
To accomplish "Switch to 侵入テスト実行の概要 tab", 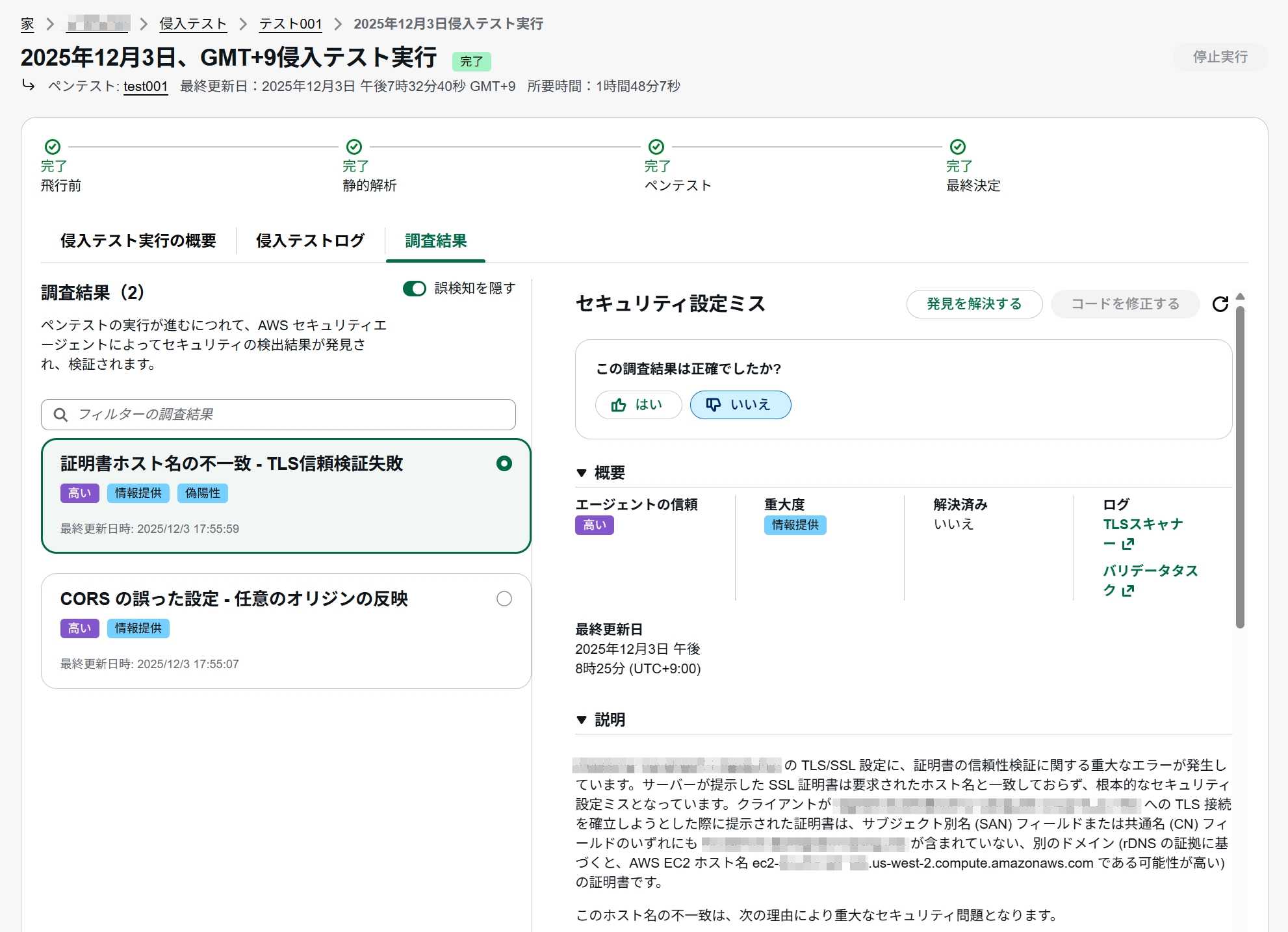I will coord(138,241).
